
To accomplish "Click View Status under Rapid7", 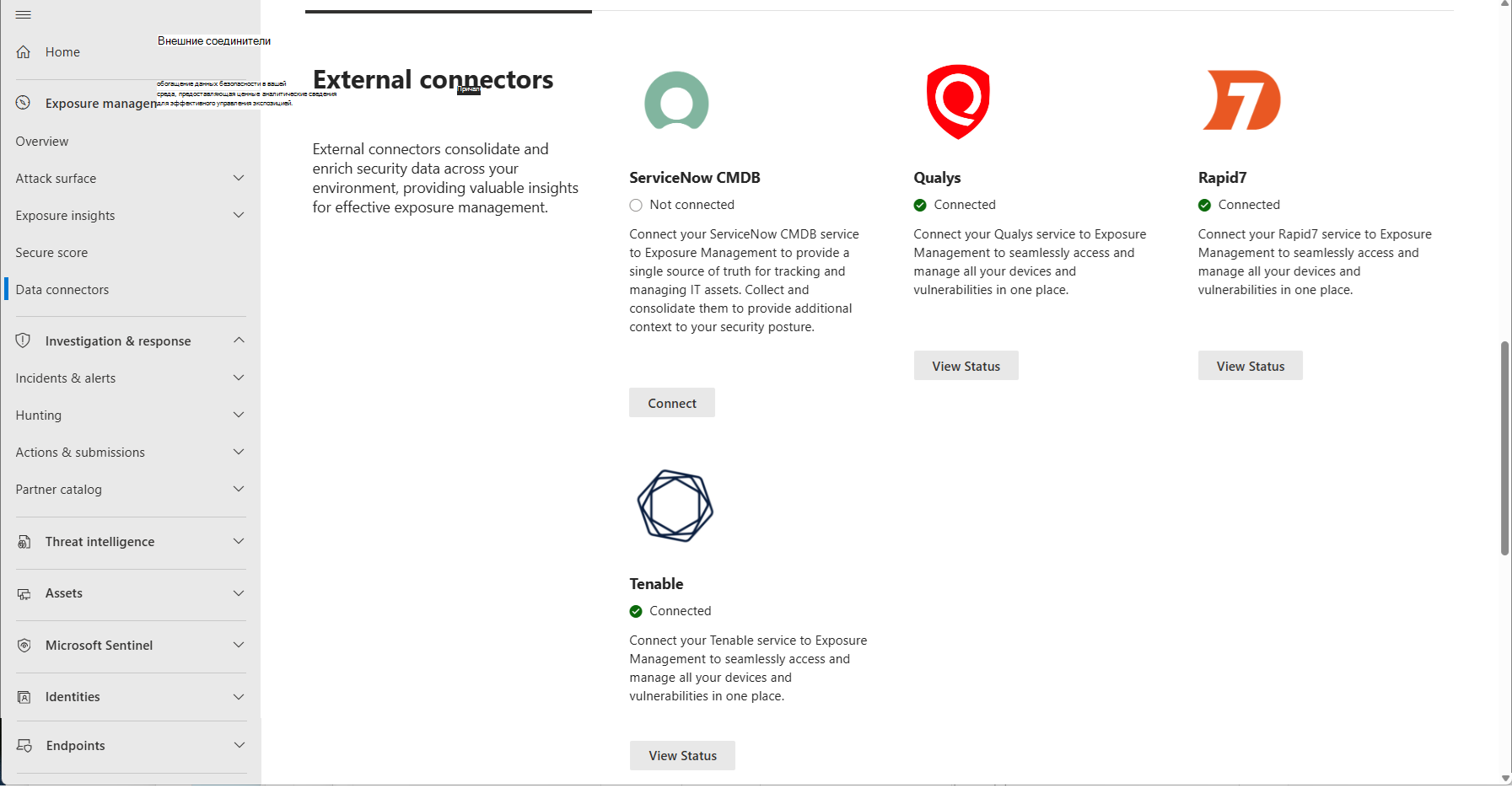I will (1251, 366).
